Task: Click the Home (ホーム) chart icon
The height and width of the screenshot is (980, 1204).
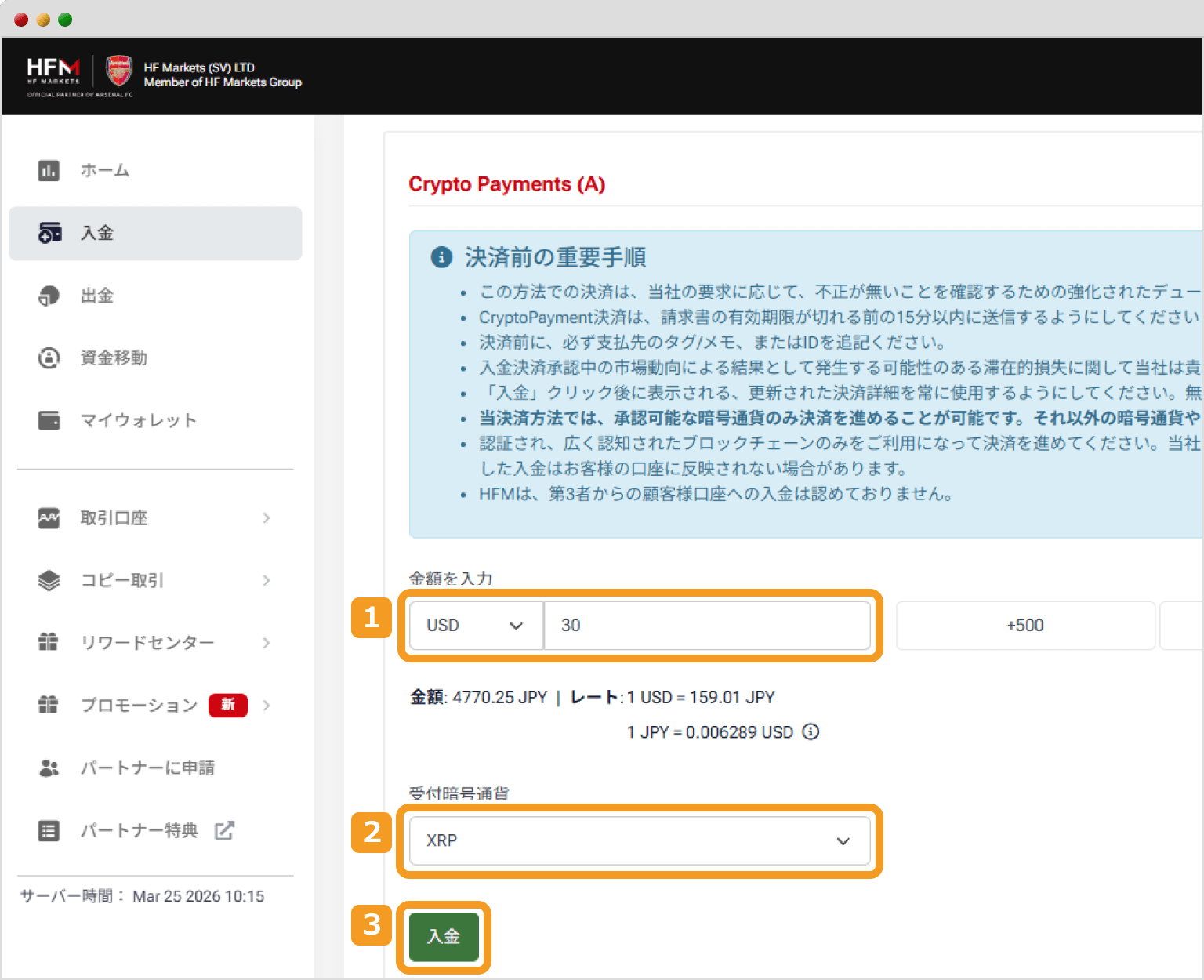Action: (x=49, y=170)
